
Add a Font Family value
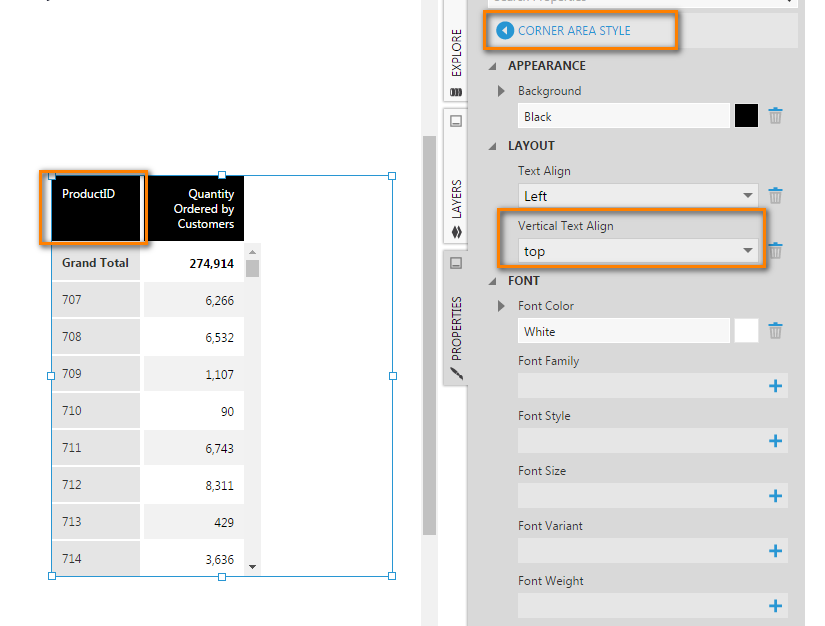tap(775, 386)
